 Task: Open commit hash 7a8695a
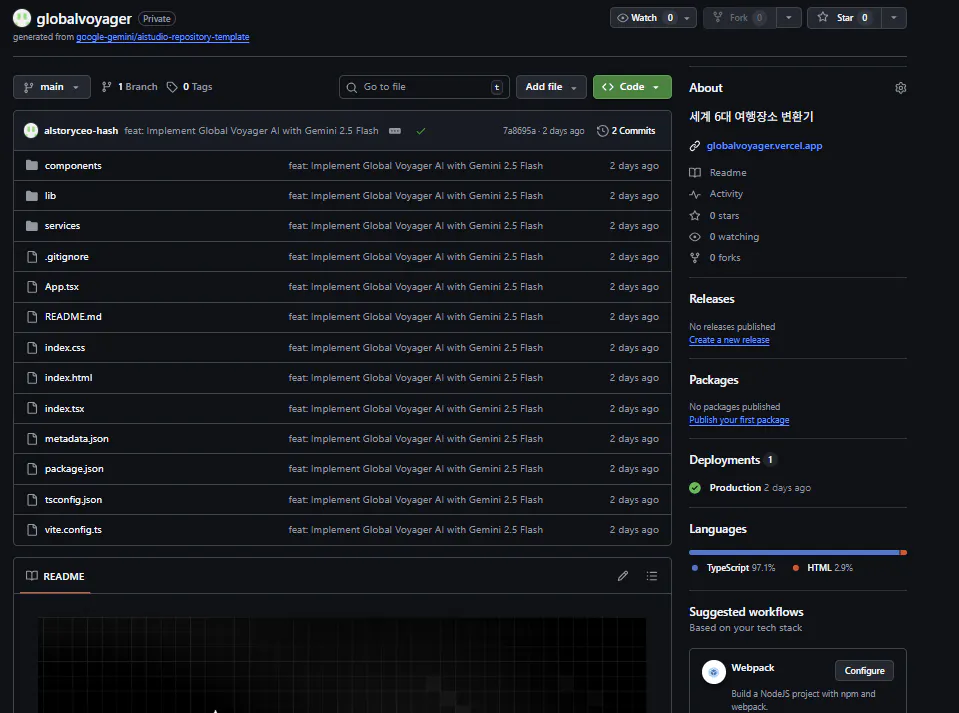pyautogui.click(x=519, y=131)
